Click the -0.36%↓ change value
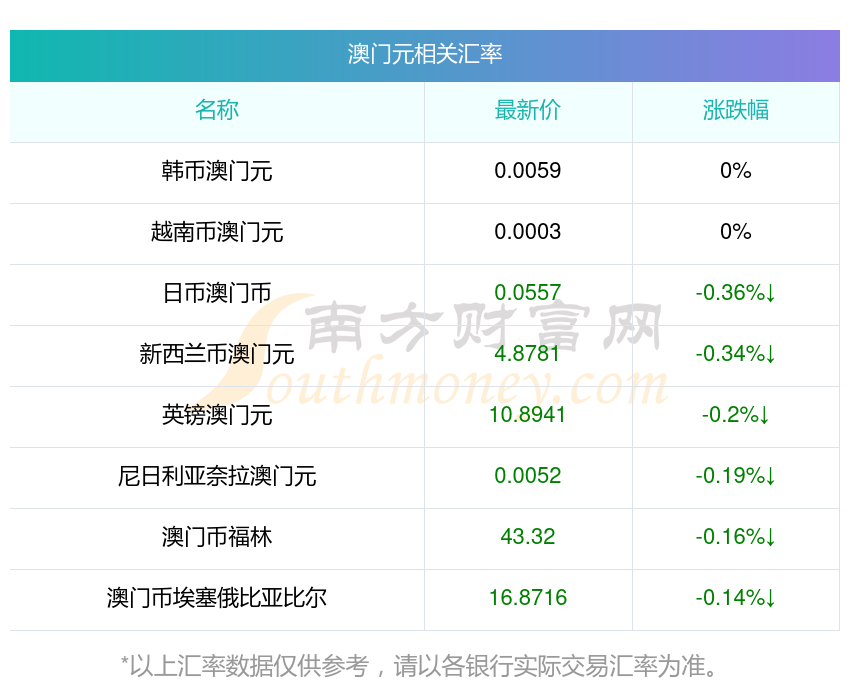 pyautogui.click(x=736, y=293)
